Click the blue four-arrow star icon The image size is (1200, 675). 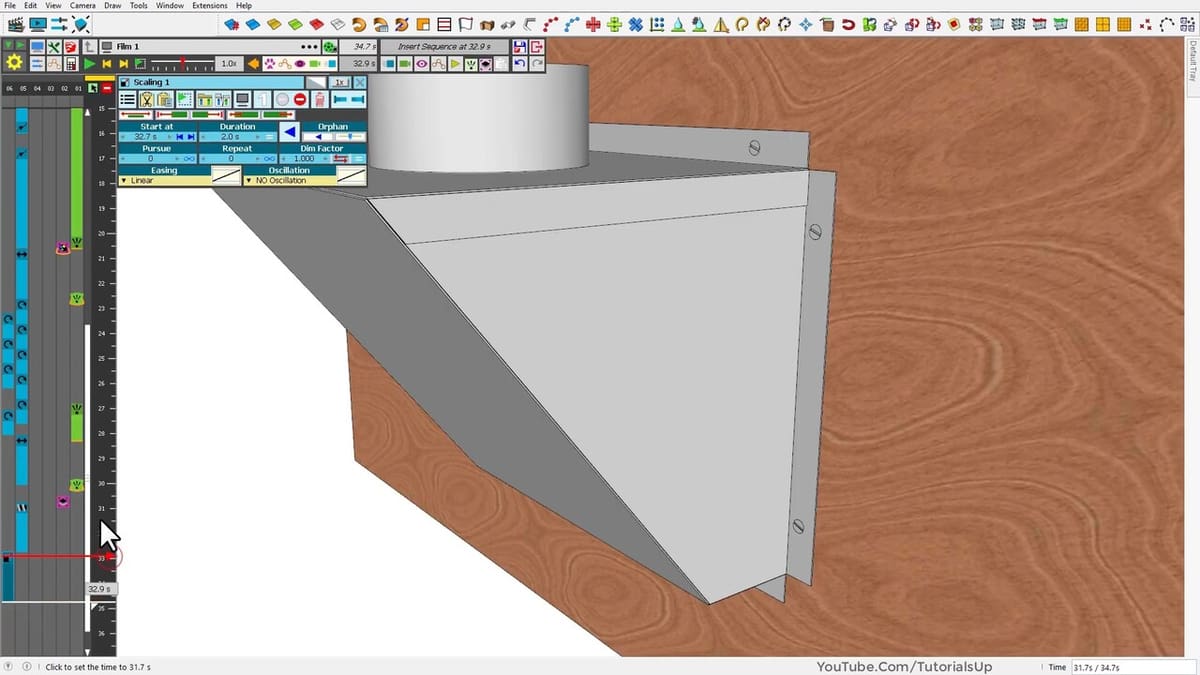pos(806,24)
